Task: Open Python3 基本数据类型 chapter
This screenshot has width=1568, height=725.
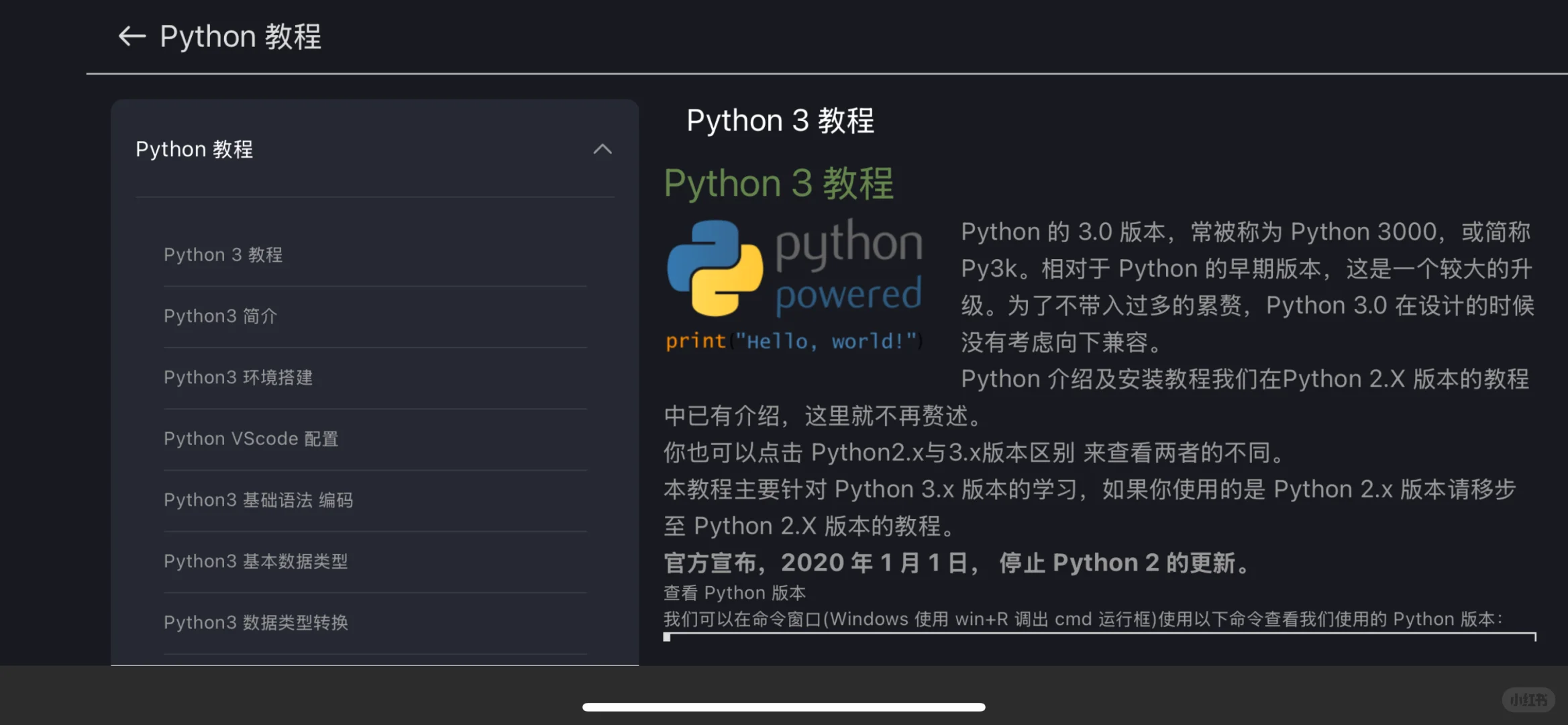Action: (256, 561)
